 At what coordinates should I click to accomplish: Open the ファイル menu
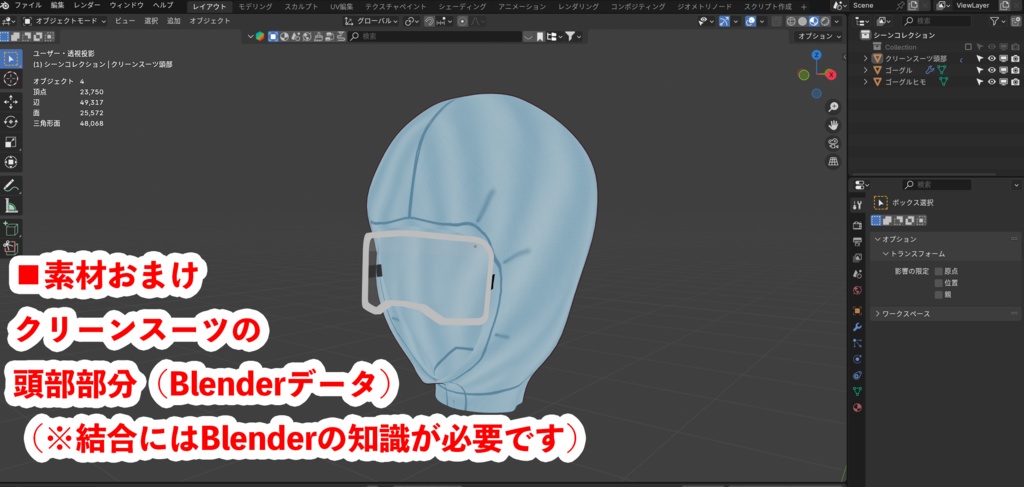click(x=28, y=5)
